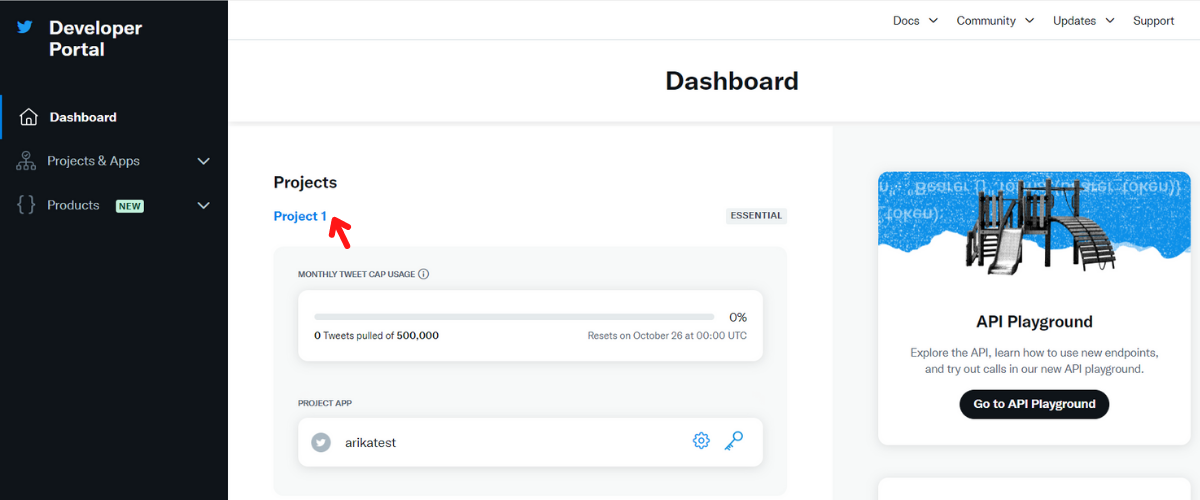This screenshot has width=1200, height=500.
Task: Open arikatest keys and tokens icon
Action: [x=734, y=441]
